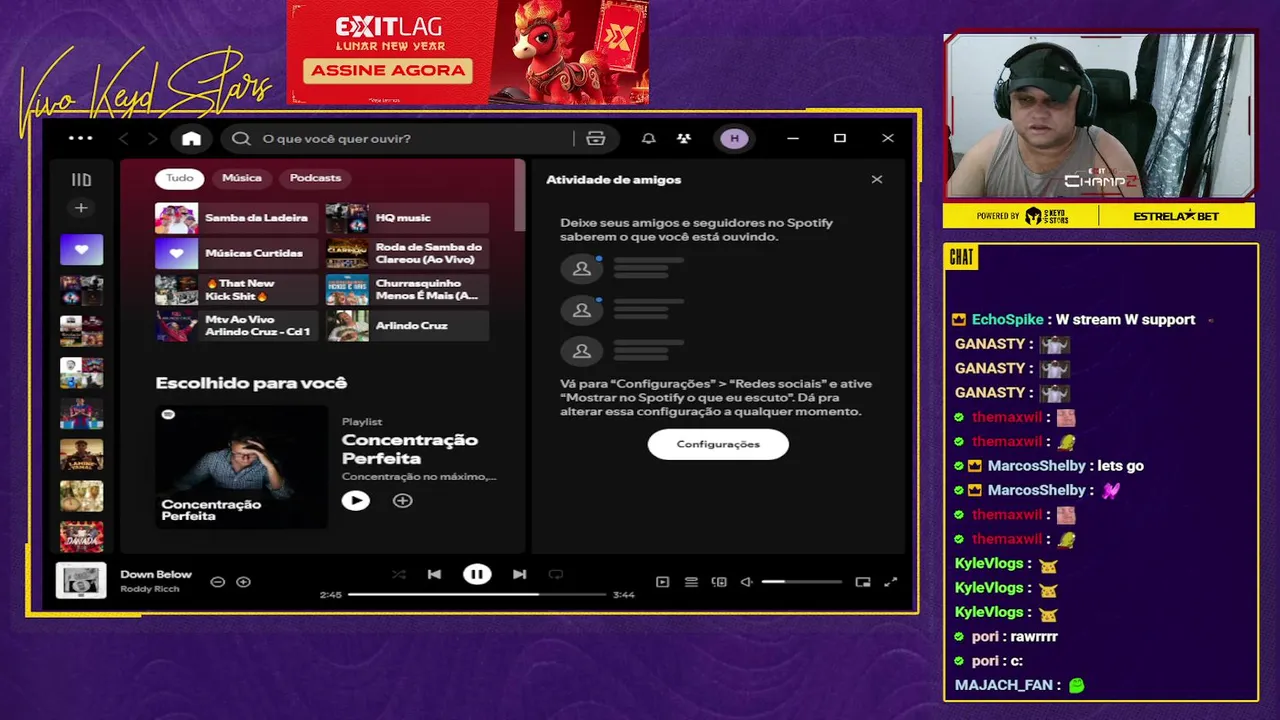Toggle Now Playing view icon
The height and width of the screenshot is (720, 1280).
click(x=662, y=582)
